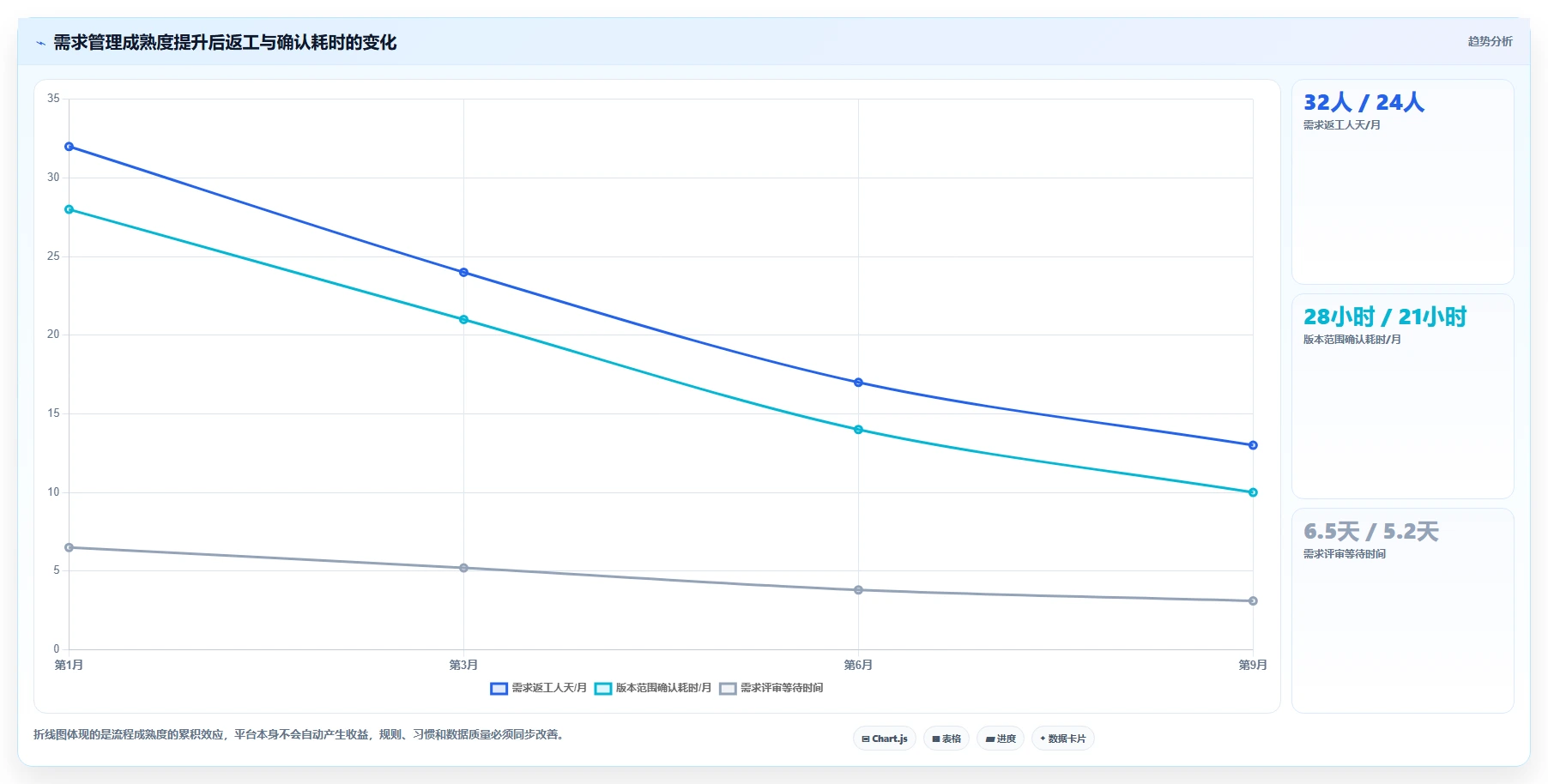Select the 进度 tag pill
The image size is (1548, 784).
pos(1001,739)
